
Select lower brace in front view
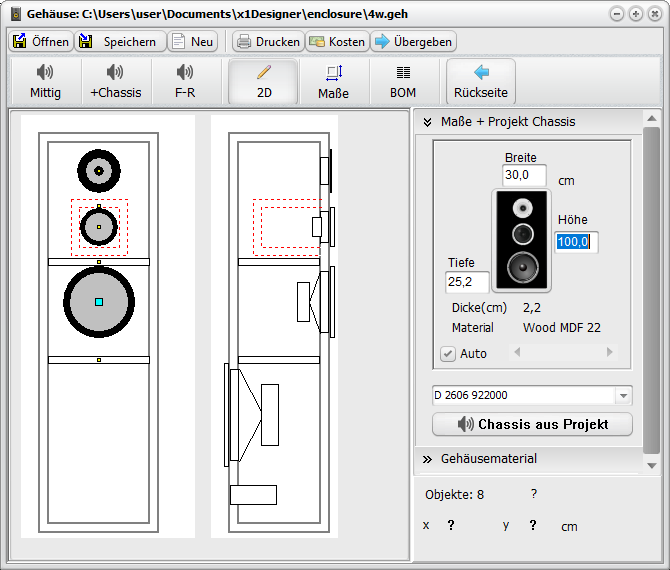click(x=99, y=360)
